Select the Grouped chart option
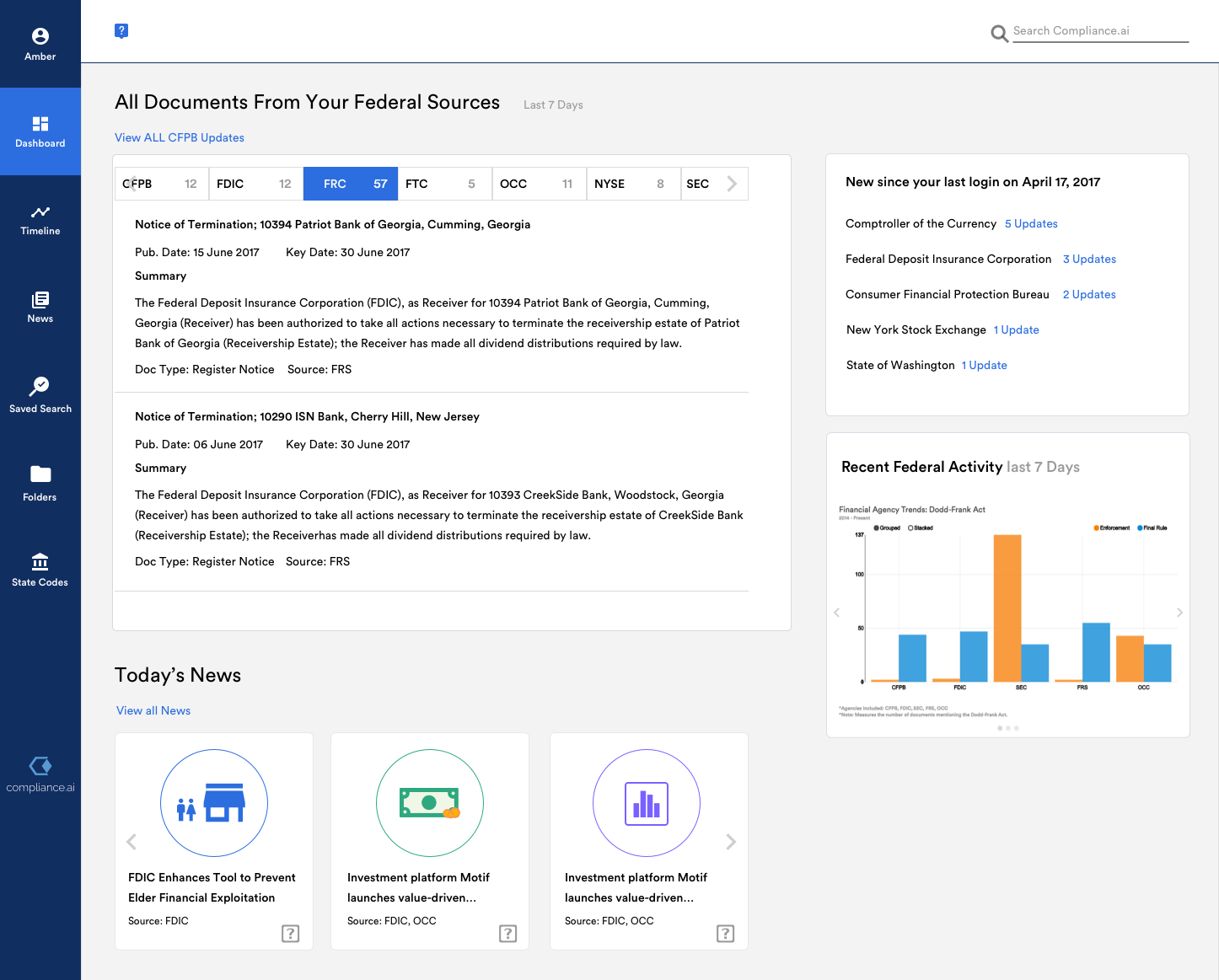The image size is (1219, 980). [x=887, y=528]
